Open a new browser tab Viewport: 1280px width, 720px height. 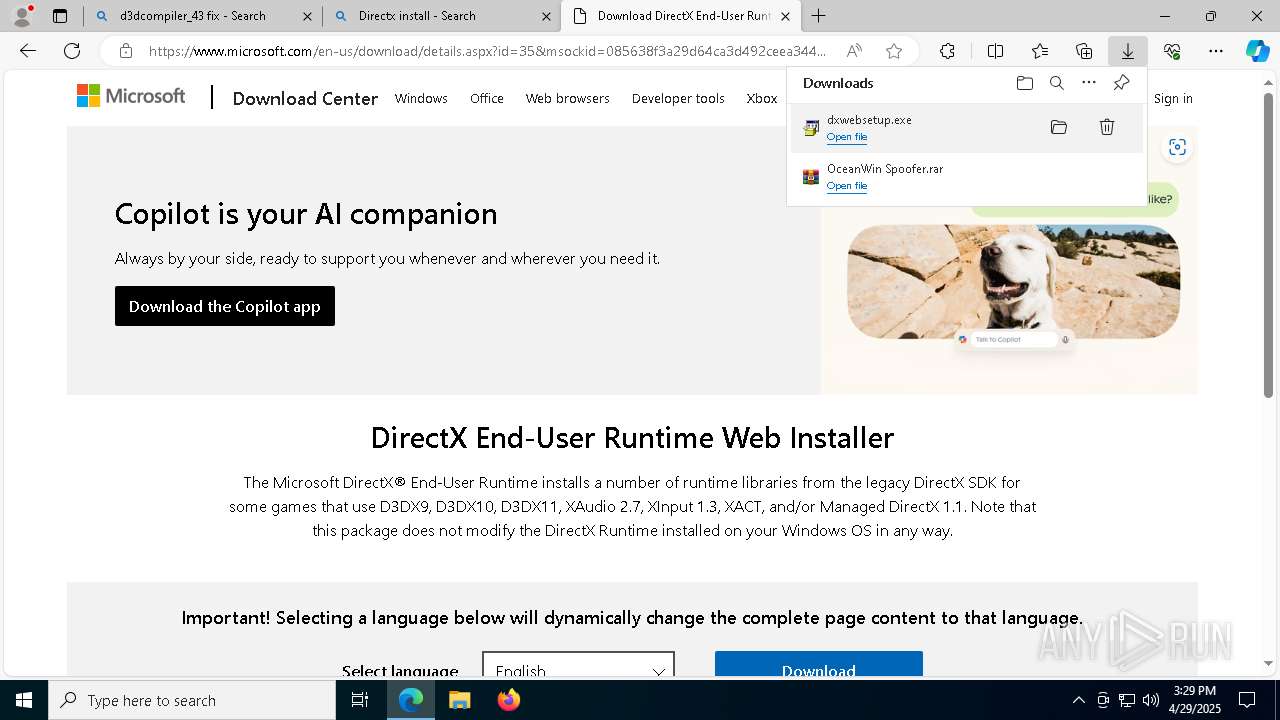(818, 16)
